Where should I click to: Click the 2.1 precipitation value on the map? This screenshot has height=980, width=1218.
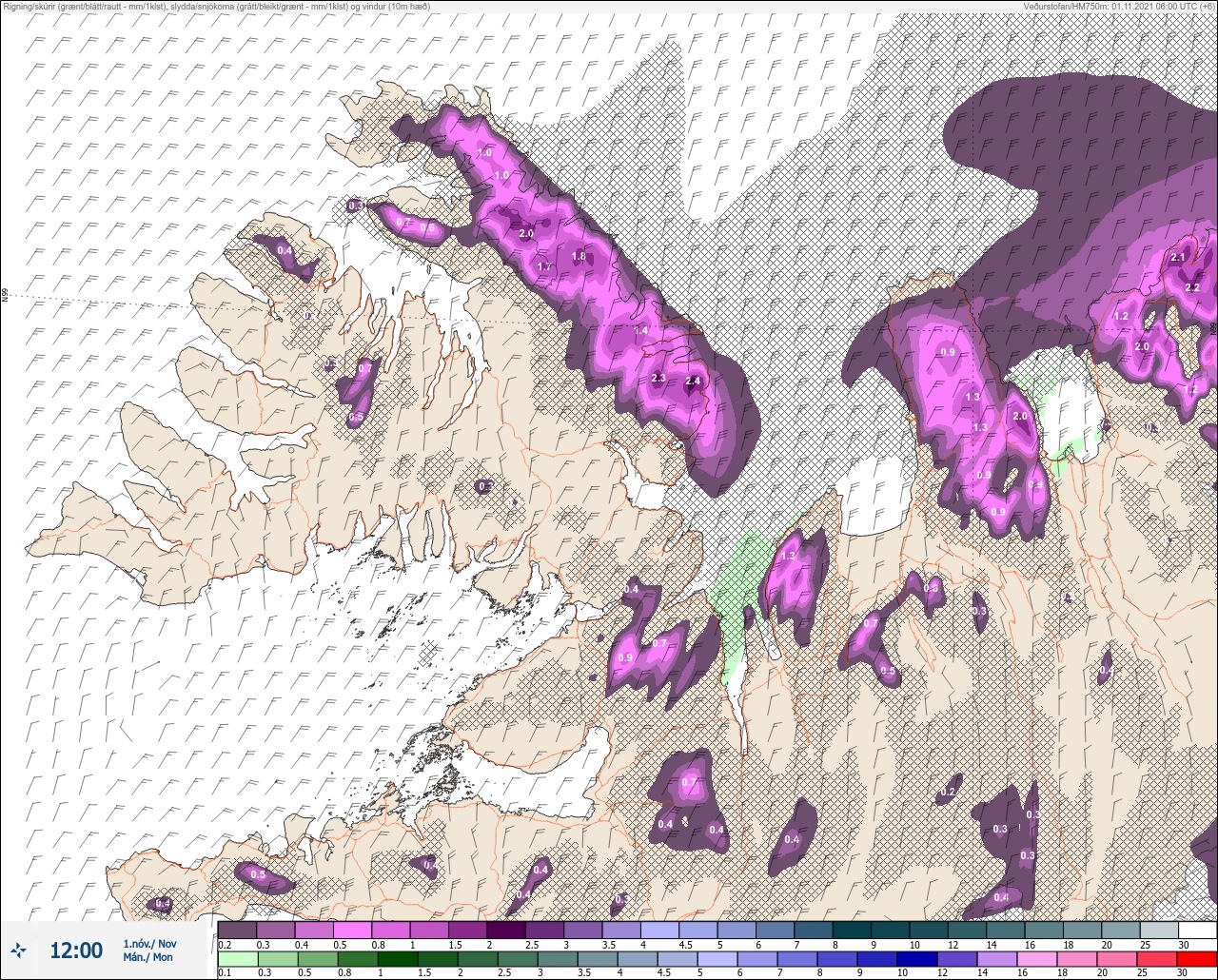(1178, 258)
